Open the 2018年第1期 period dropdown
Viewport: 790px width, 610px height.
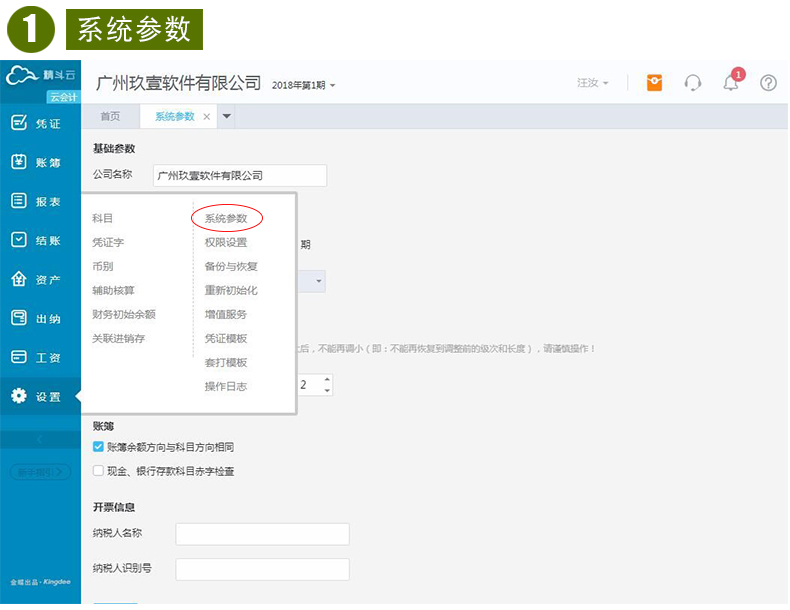point(303,86)
